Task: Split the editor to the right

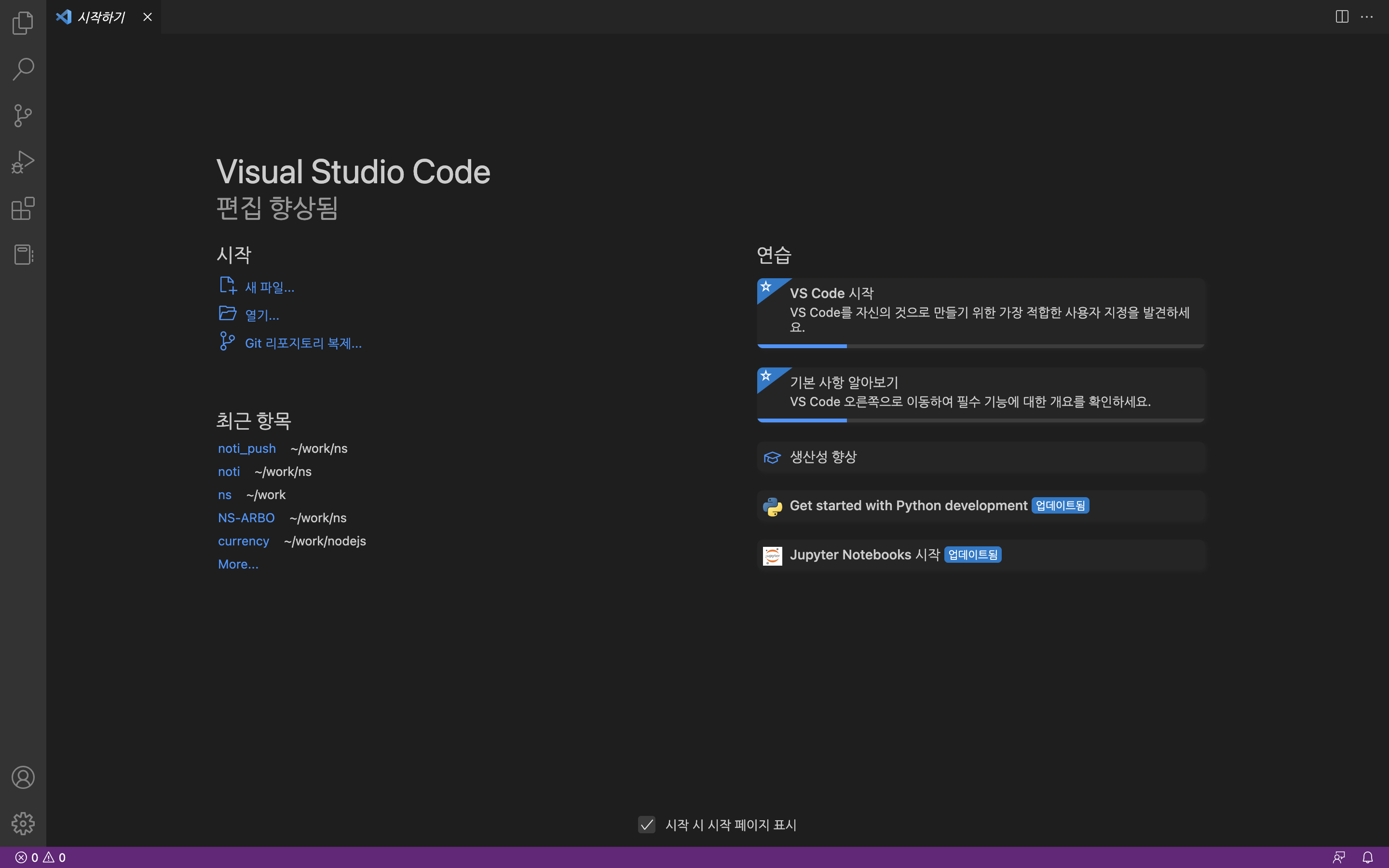Action: coord(1342,17)
